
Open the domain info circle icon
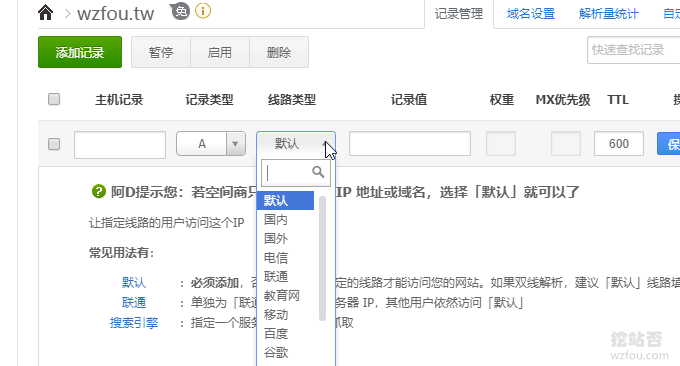203,11
